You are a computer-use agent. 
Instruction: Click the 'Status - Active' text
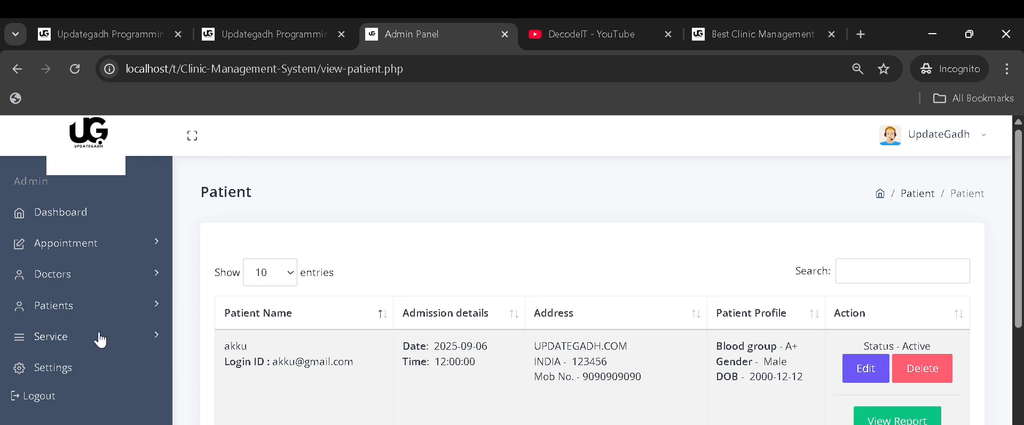(897, 346)
